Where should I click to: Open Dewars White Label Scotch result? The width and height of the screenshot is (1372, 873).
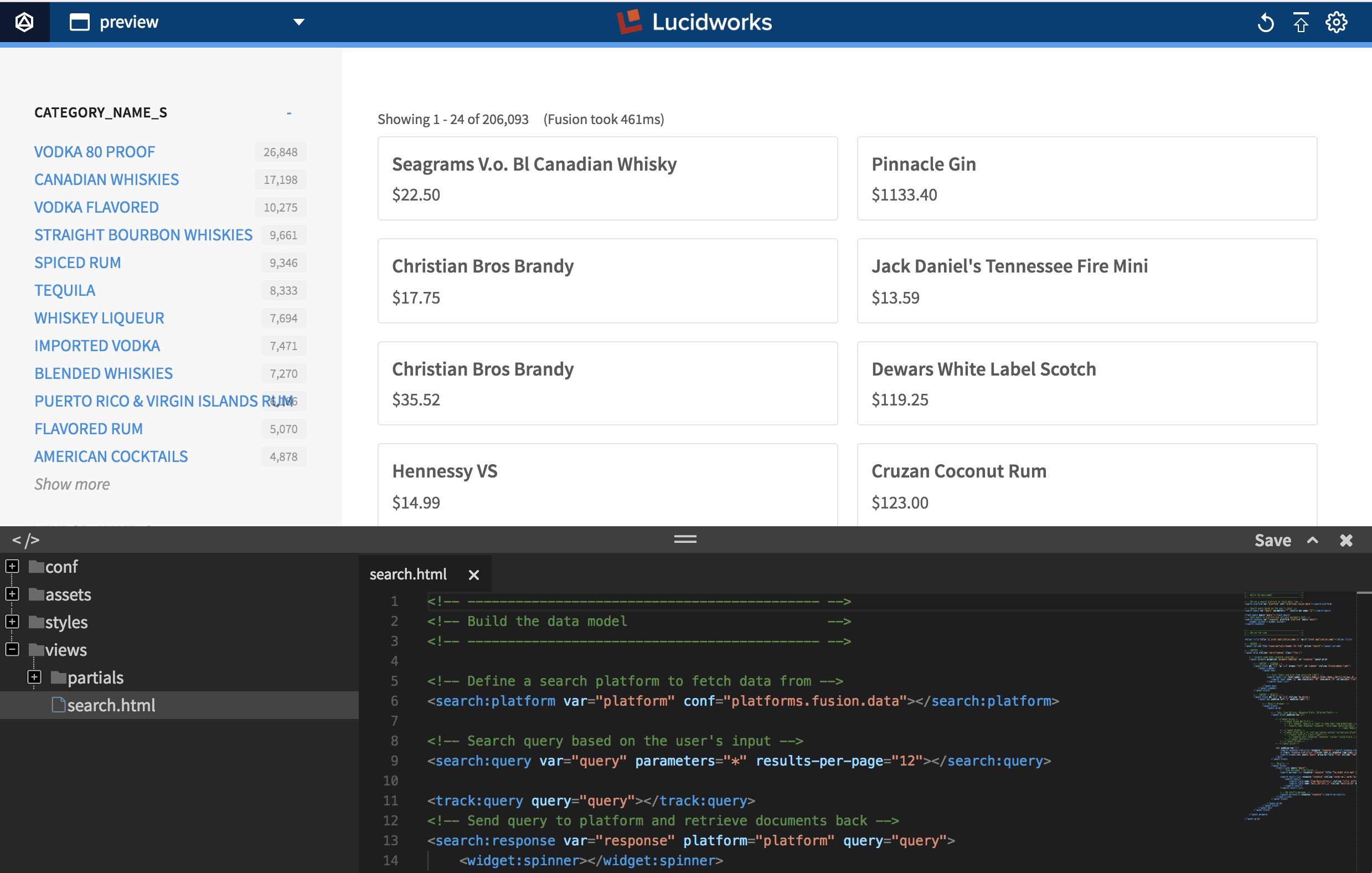(1086, 383)
